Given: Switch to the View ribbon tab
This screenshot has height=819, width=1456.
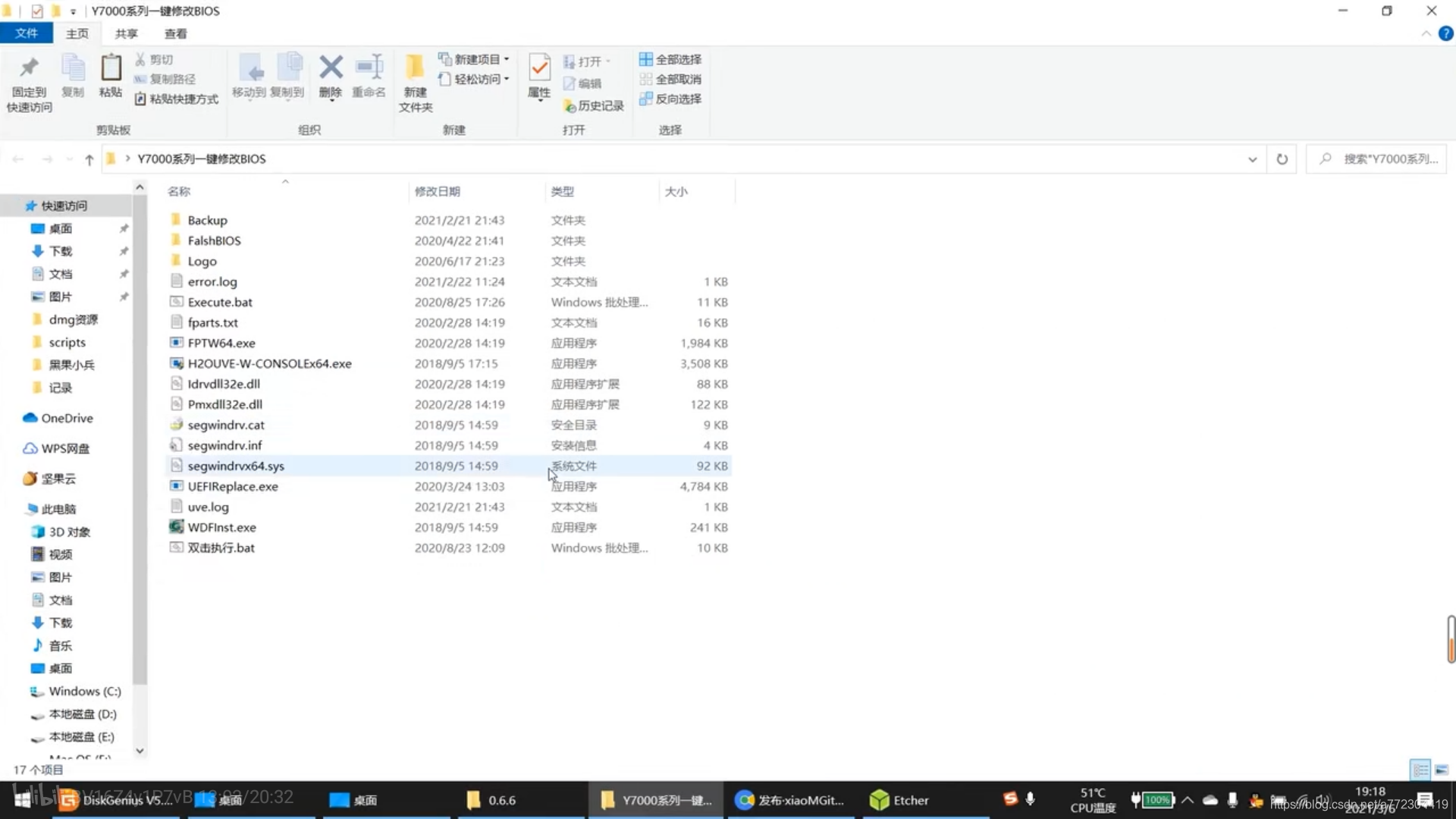Looking at the screenshot, I should click(175, 33).
